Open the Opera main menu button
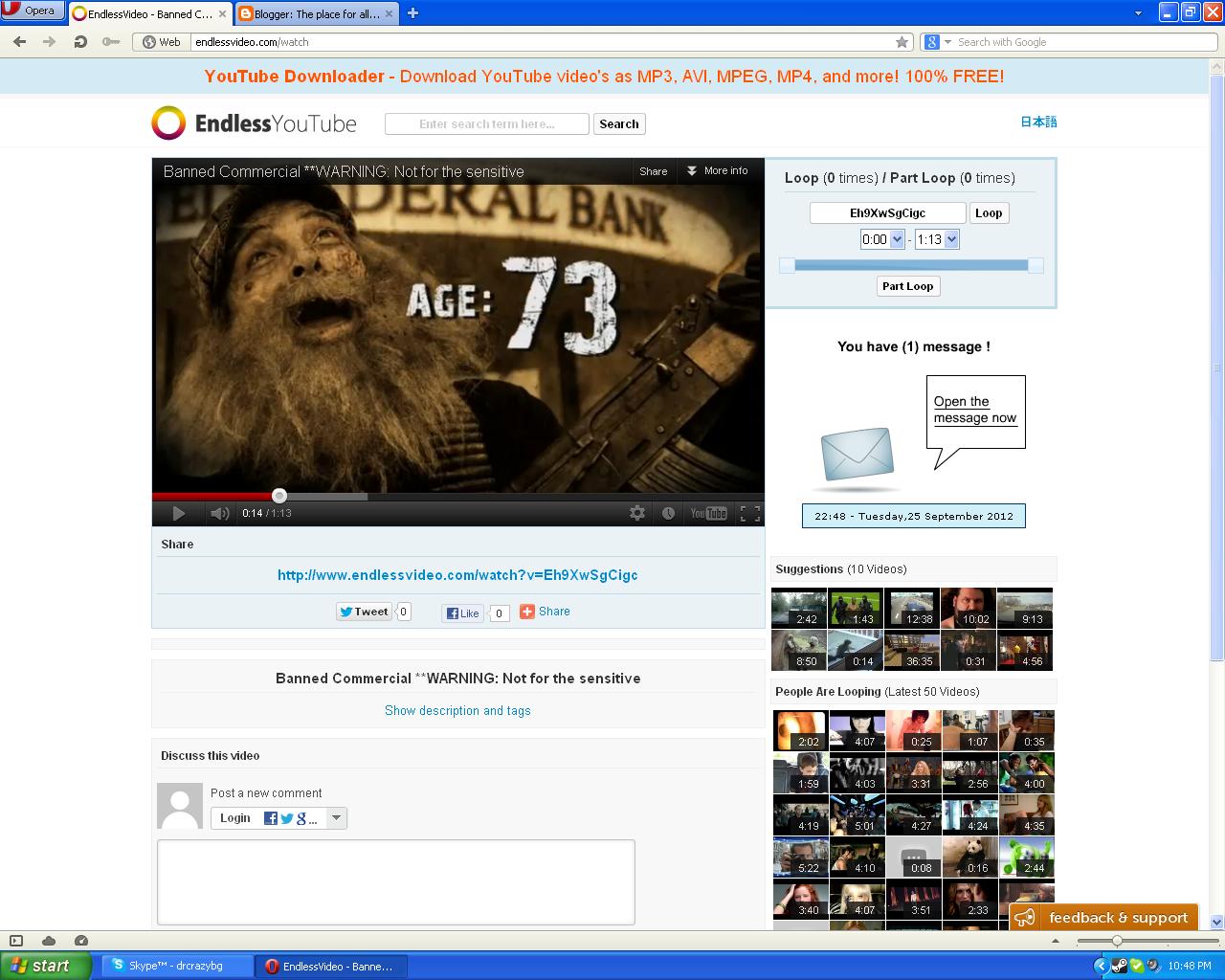Image resolution: width=1225 pixels, height=980 pixels. tap(33, 11)
